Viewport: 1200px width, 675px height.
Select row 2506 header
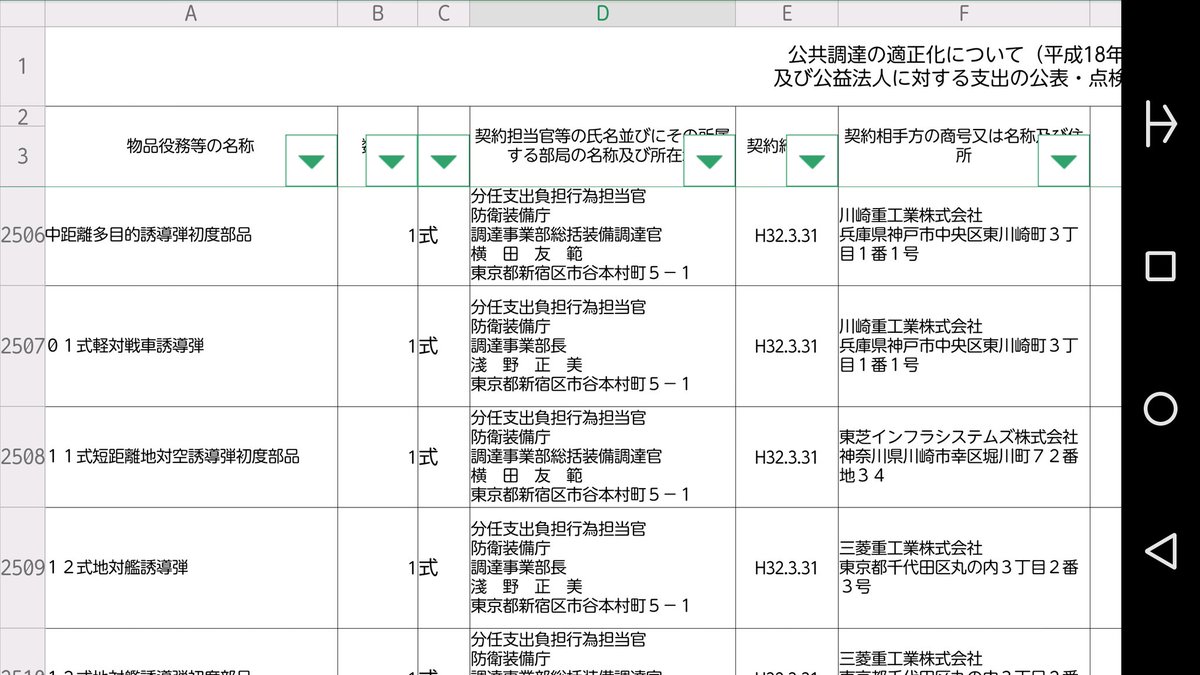pyautogui.click(x=22, y=236)
